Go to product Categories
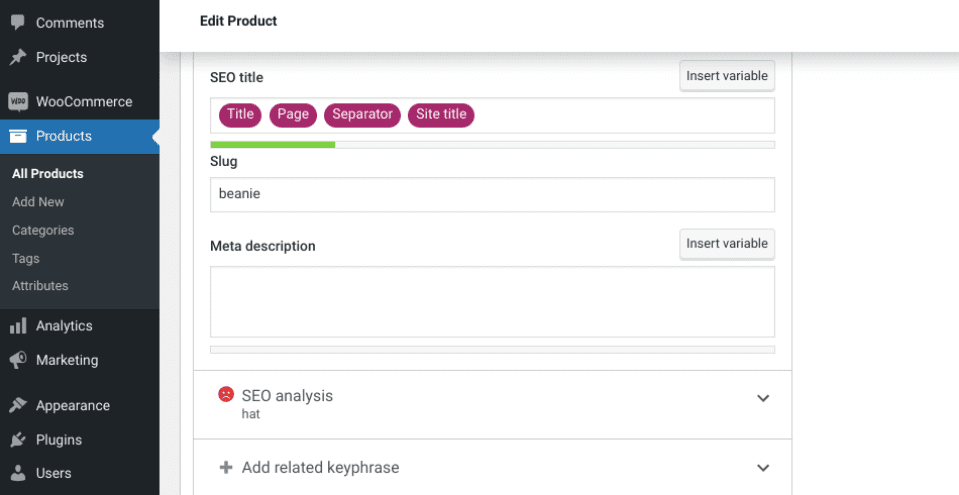This screenshot has width=959, height=495. pyautogui.click(x=43, y=230)
